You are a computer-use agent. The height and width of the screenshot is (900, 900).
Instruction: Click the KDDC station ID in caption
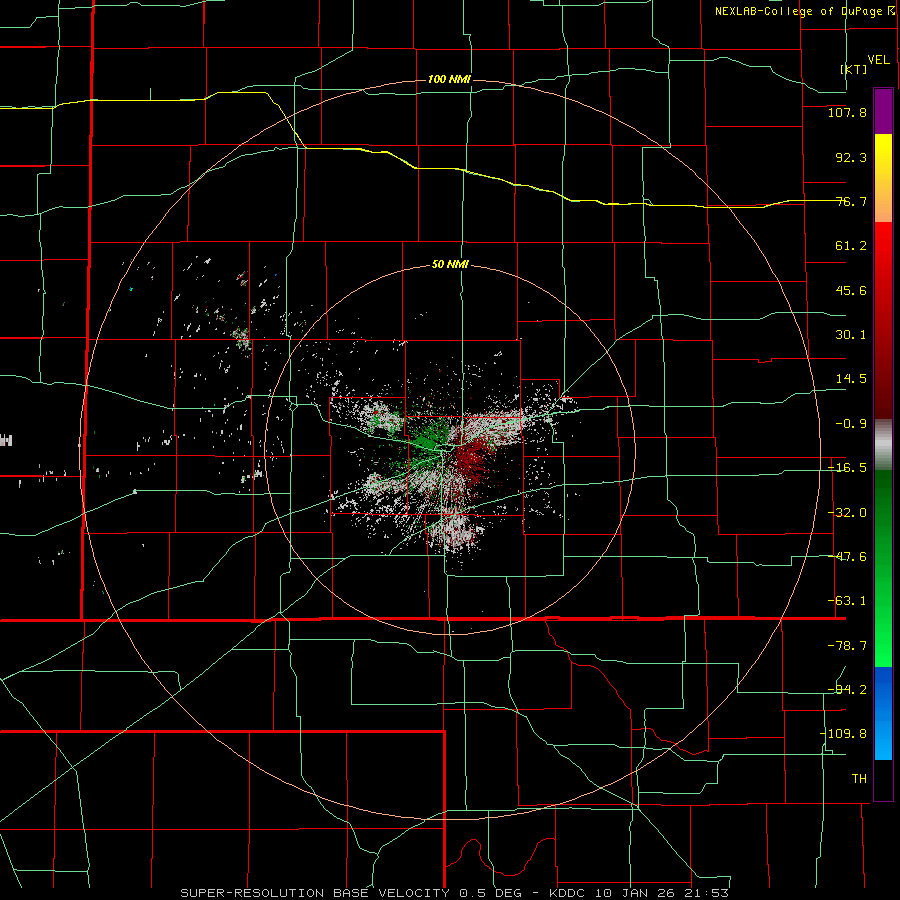tap(568, 893)
